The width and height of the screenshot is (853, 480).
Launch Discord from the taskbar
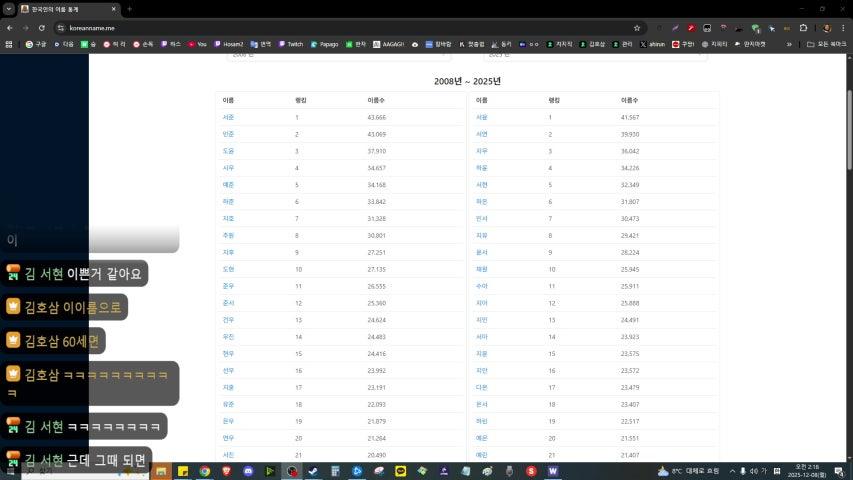click(x=247, y=470)
